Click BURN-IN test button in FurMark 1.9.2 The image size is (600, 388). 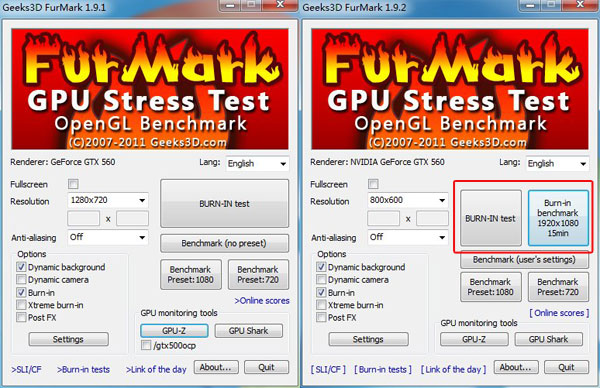click(x=491, y=218)
